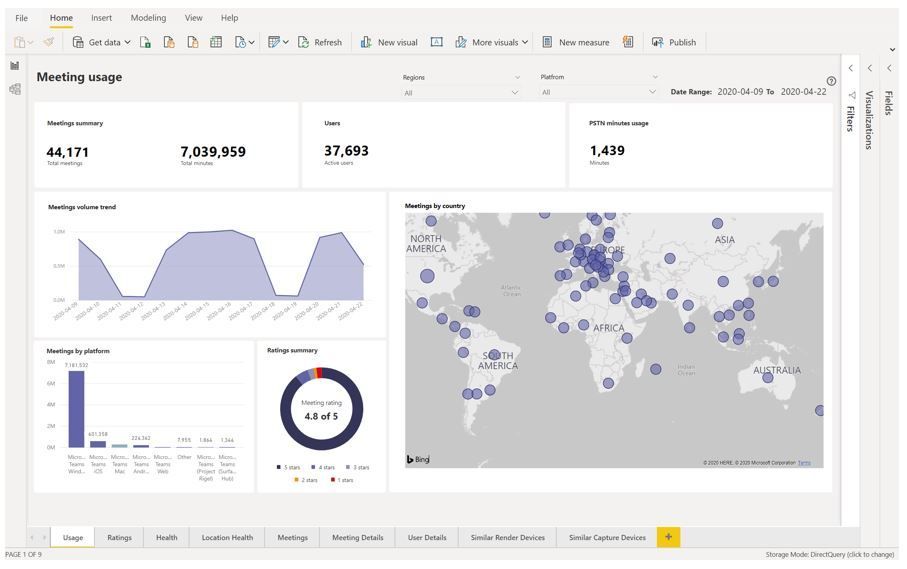Click the Publish button
This screenshot has width=907, height=569.
pyautogui.click(x=674, y=42)
